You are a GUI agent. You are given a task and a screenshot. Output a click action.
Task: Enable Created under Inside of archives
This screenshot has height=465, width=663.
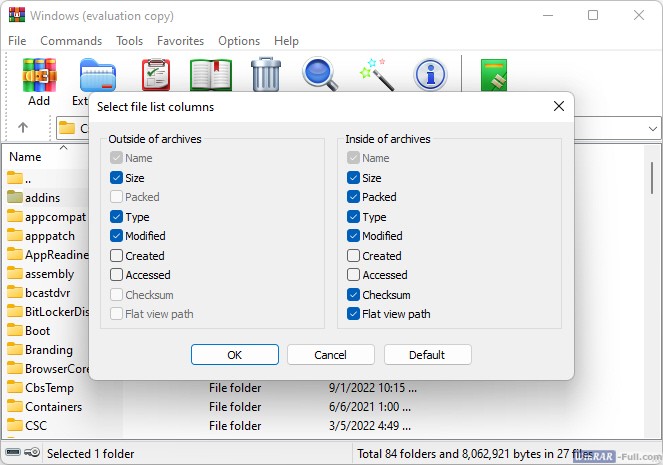354,256
